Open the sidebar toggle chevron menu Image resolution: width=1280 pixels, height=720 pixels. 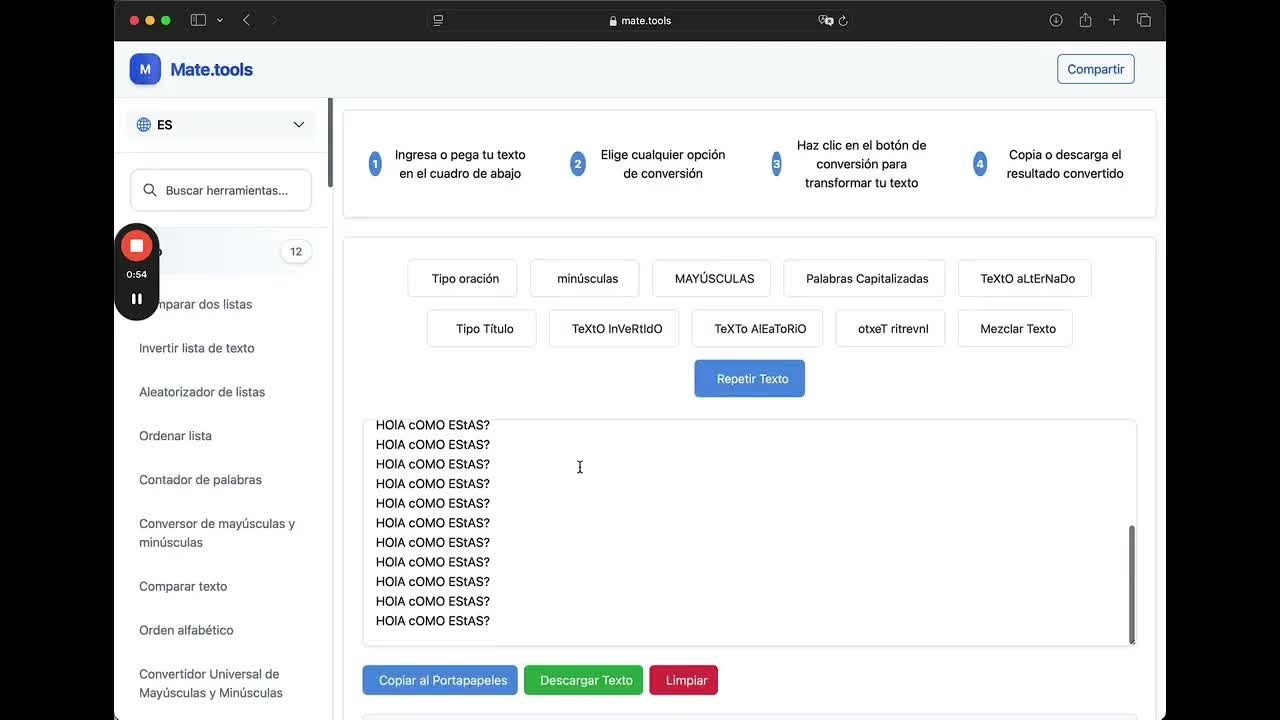pyautogui.click(x=220, y=20)
